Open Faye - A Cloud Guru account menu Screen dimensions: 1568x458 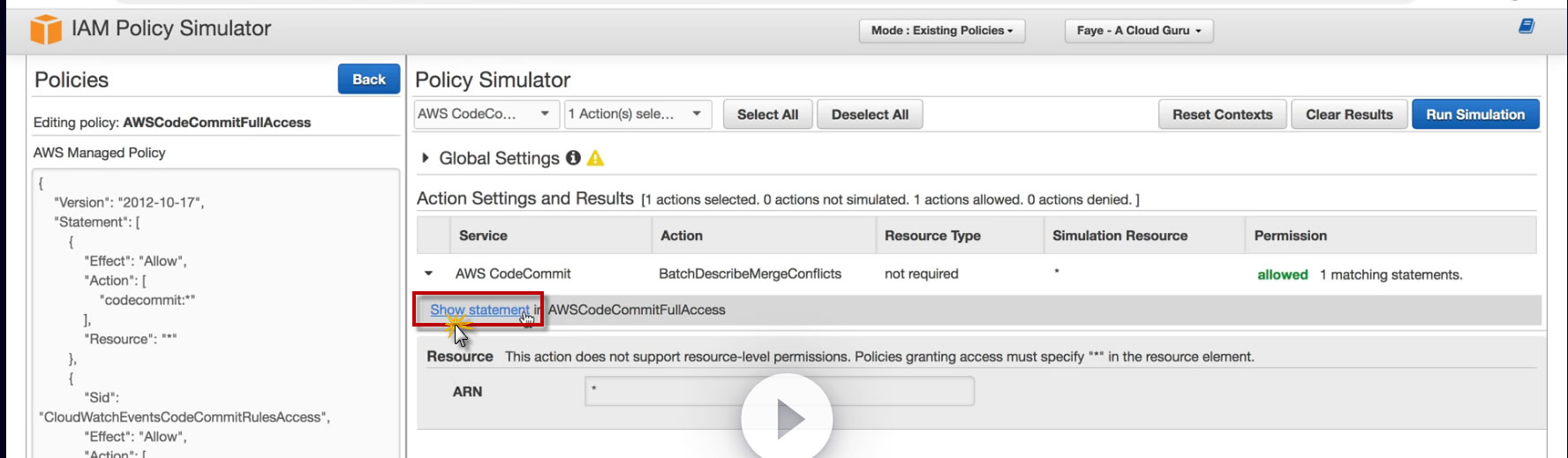[1138, 31]
